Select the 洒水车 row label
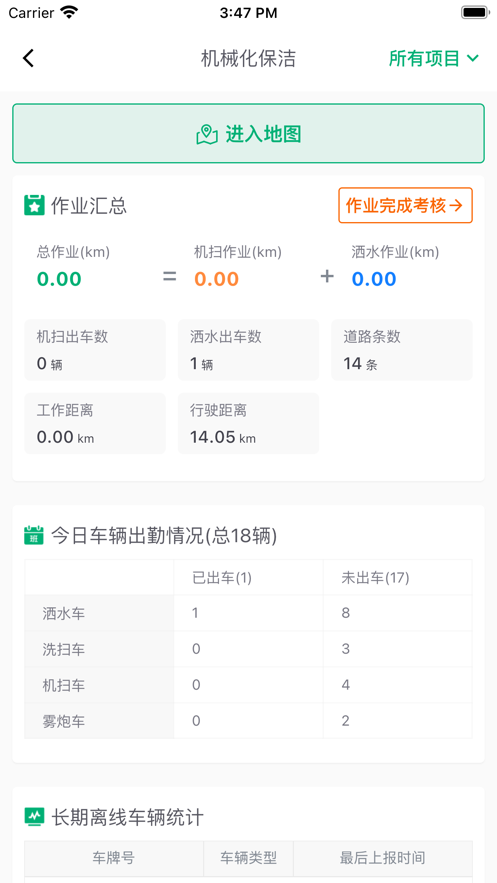 point(64,613)
